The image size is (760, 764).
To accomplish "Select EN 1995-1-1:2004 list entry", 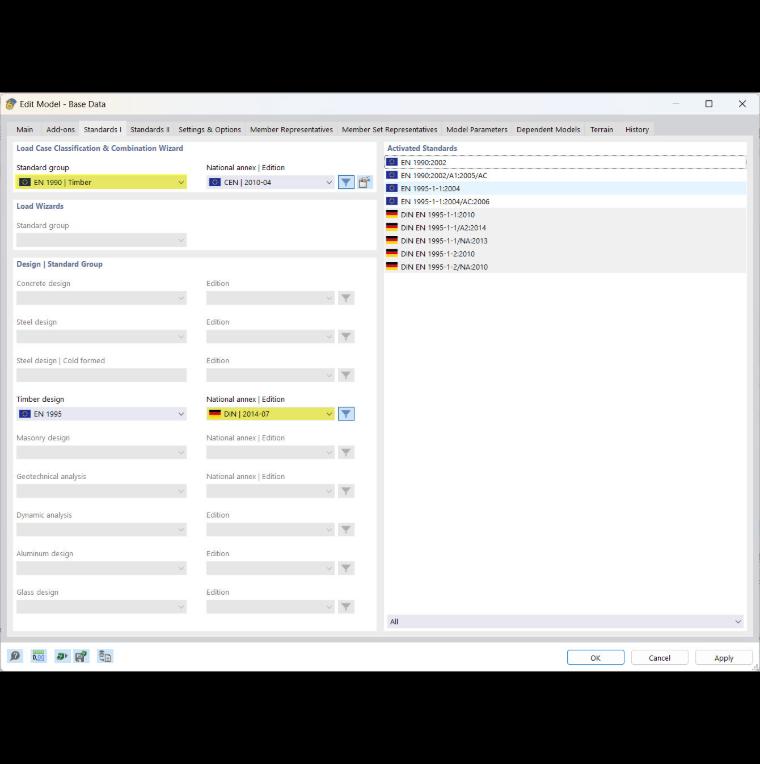I will [565, 188].
